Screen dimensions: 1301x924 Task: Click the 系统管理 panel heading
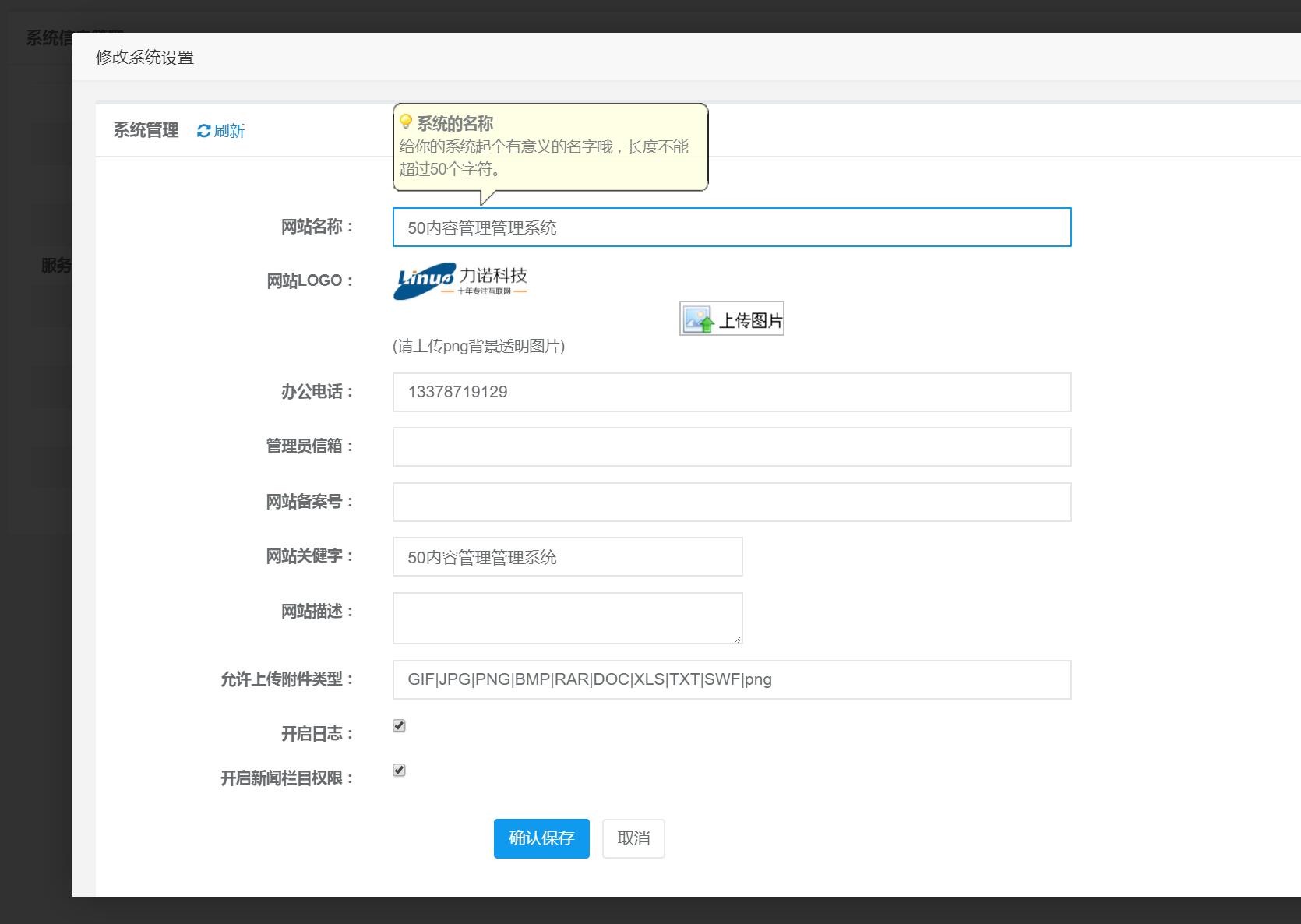coord(146,131)
